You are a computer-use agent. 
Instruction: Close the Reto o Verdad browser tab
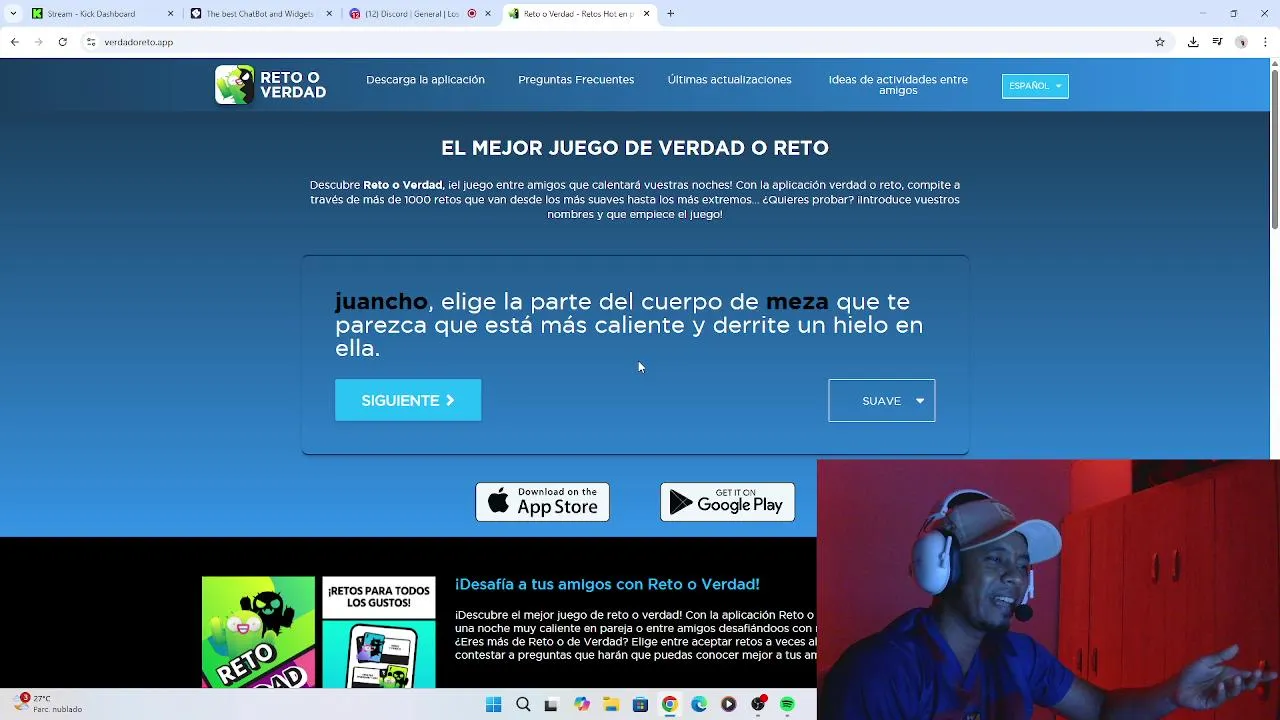[x=646, y=14]
